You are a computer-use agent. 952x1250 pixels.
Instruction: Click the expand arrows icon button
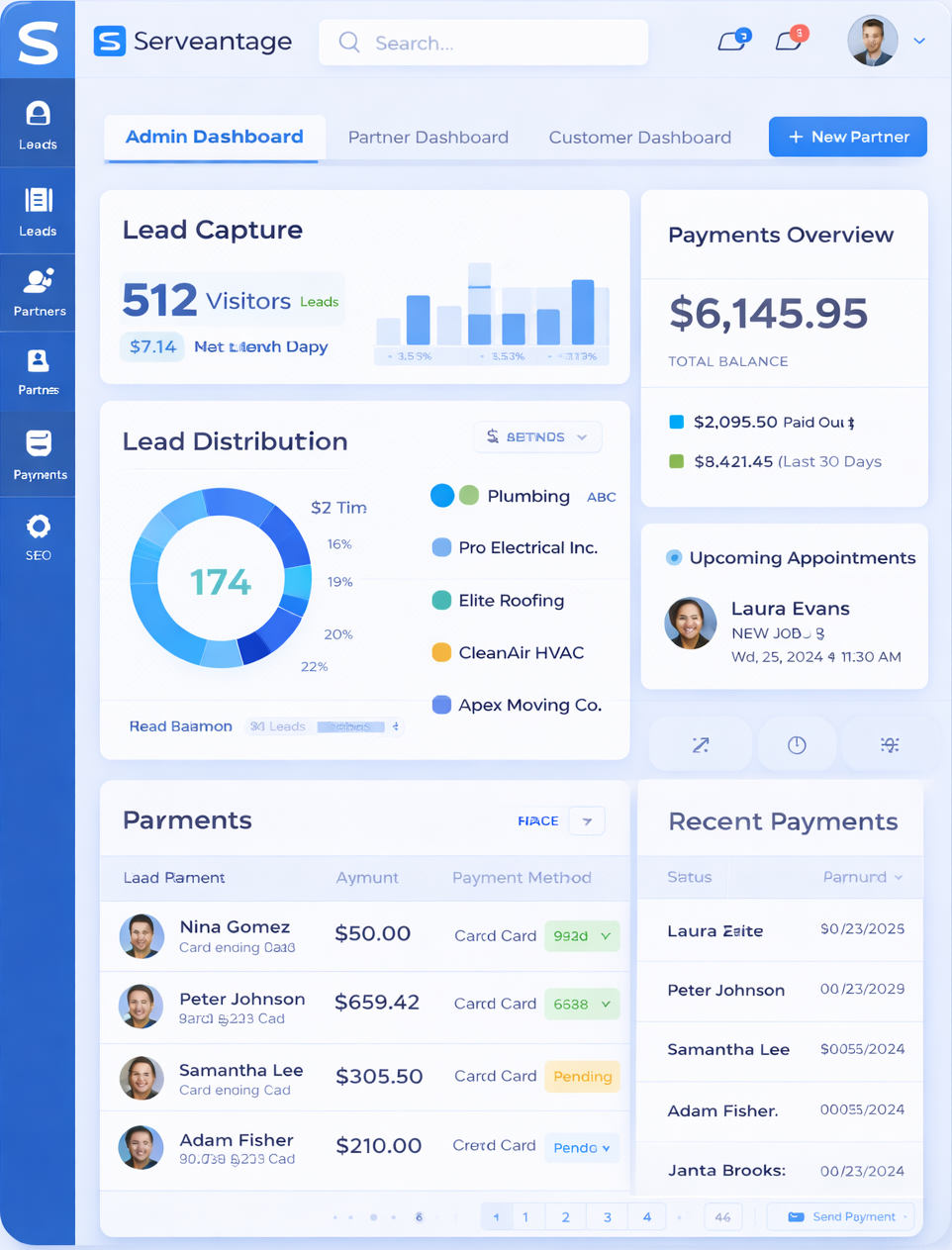click(701, 745)
